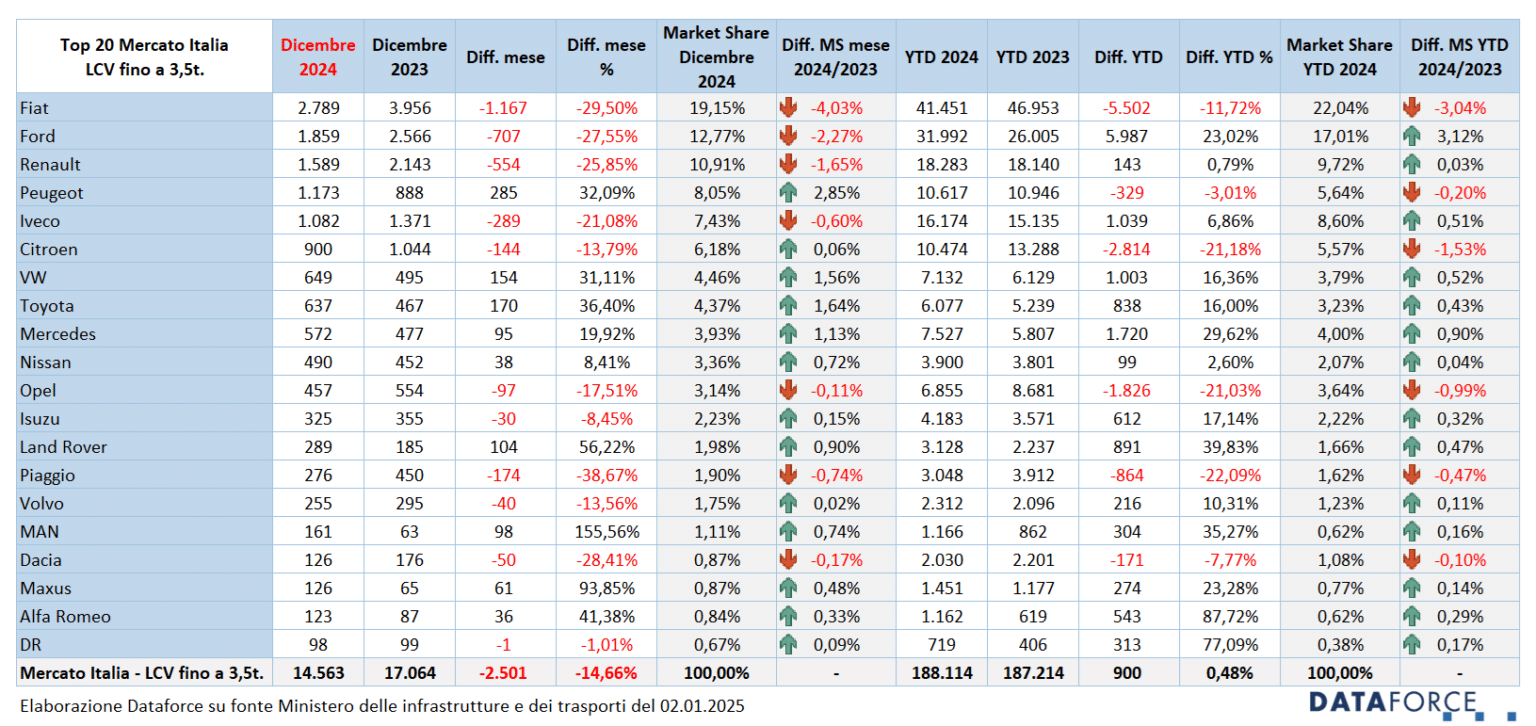Click the "Mercato Italia - LCV fino a 3,5t." total label

[x=141, y=673]
